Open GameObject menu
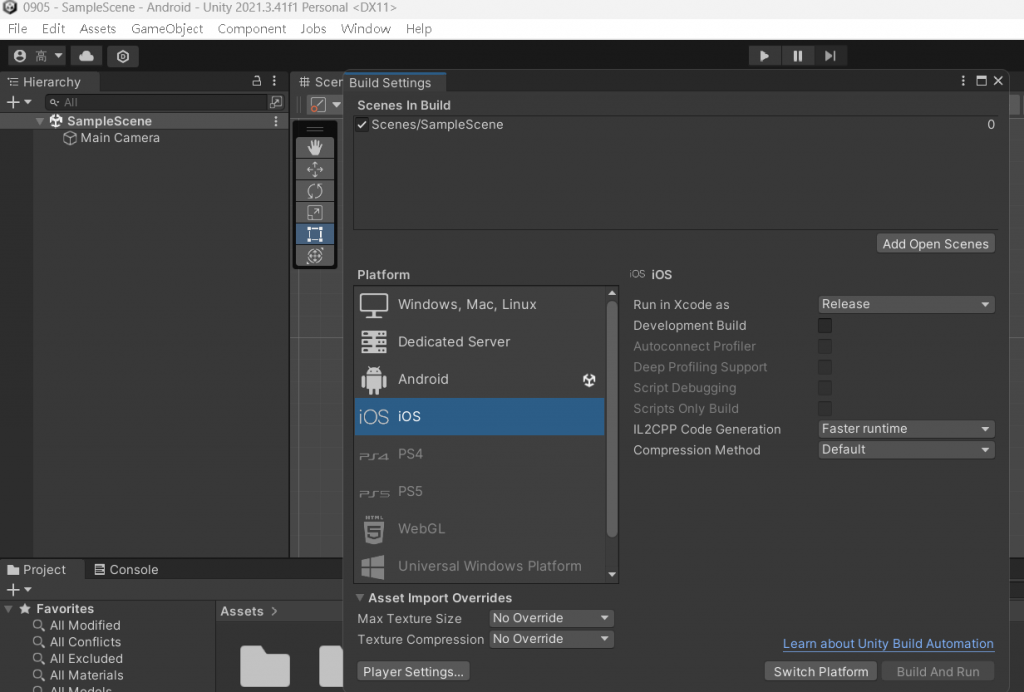The height and width of the screenshot is (692, 1024). click(x=167, y=29)
